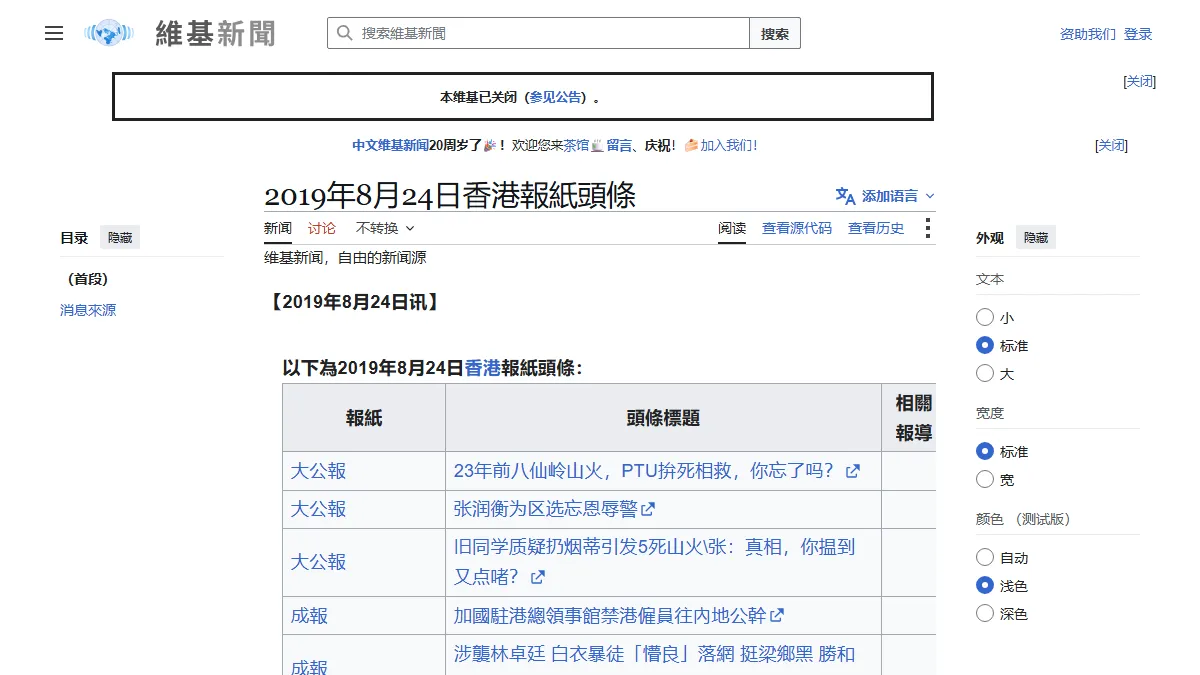Viewport: 1200px width, 675px height.
Task: Open the 不转换 variant dropdown
Action: click(385, 228)
